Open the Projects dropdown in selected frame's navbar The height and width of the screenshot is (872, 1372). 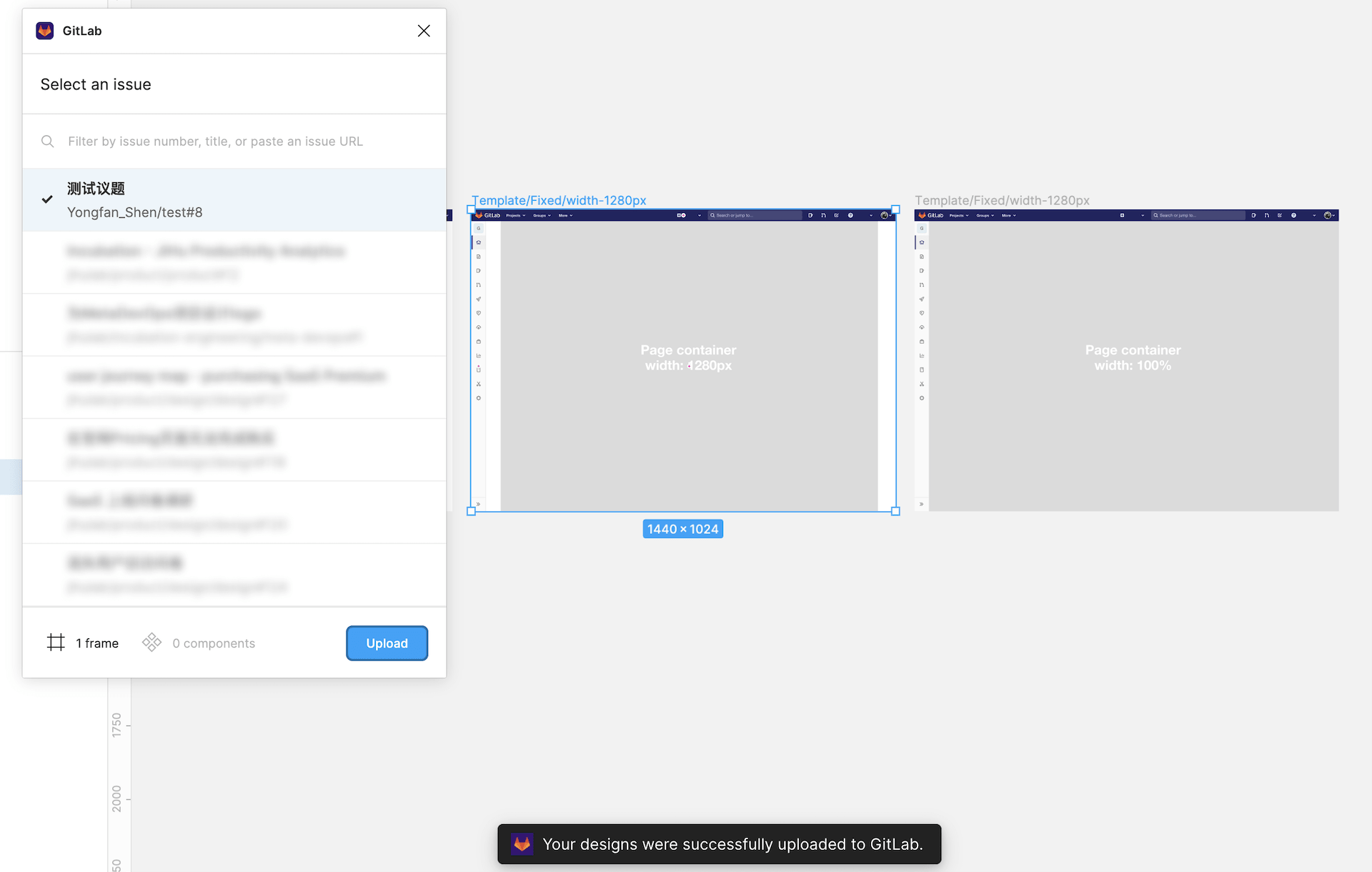pyautogui.click(x=516, y=215)
